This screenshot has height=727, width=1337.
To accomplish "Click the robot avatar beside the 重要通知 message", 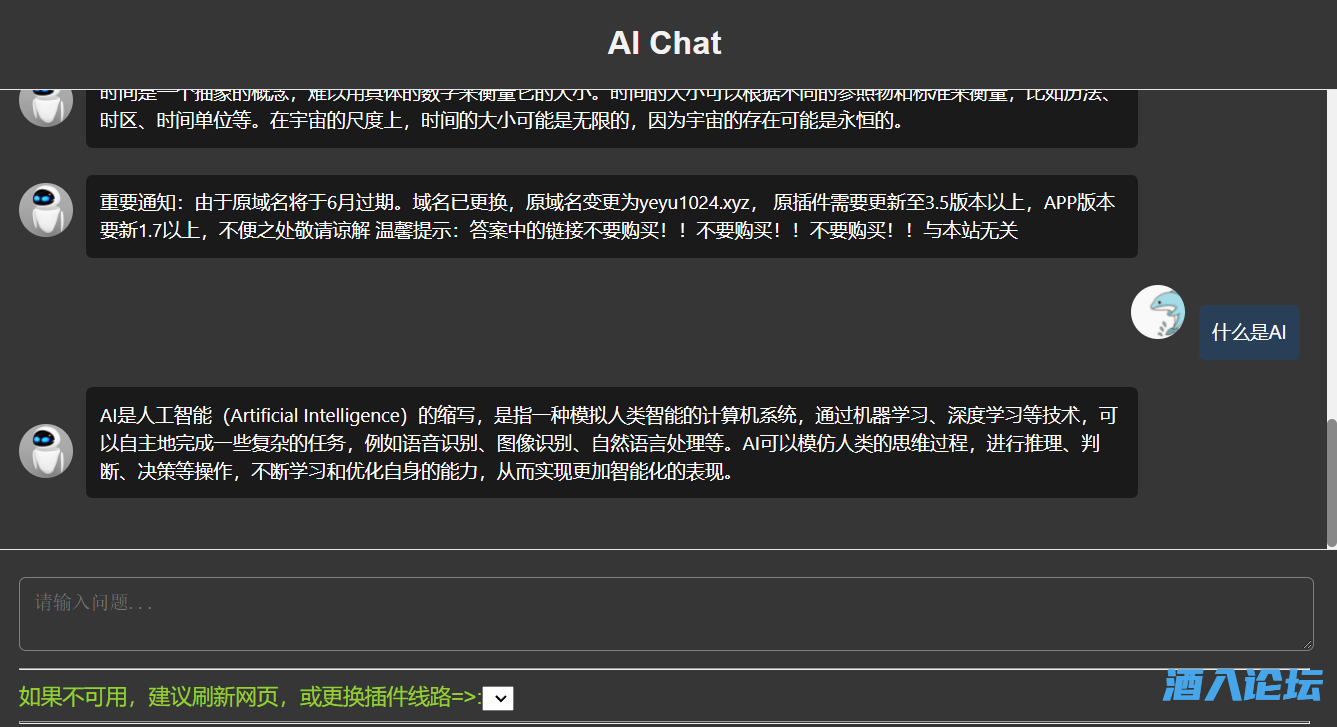I will (x=46, y=210).
